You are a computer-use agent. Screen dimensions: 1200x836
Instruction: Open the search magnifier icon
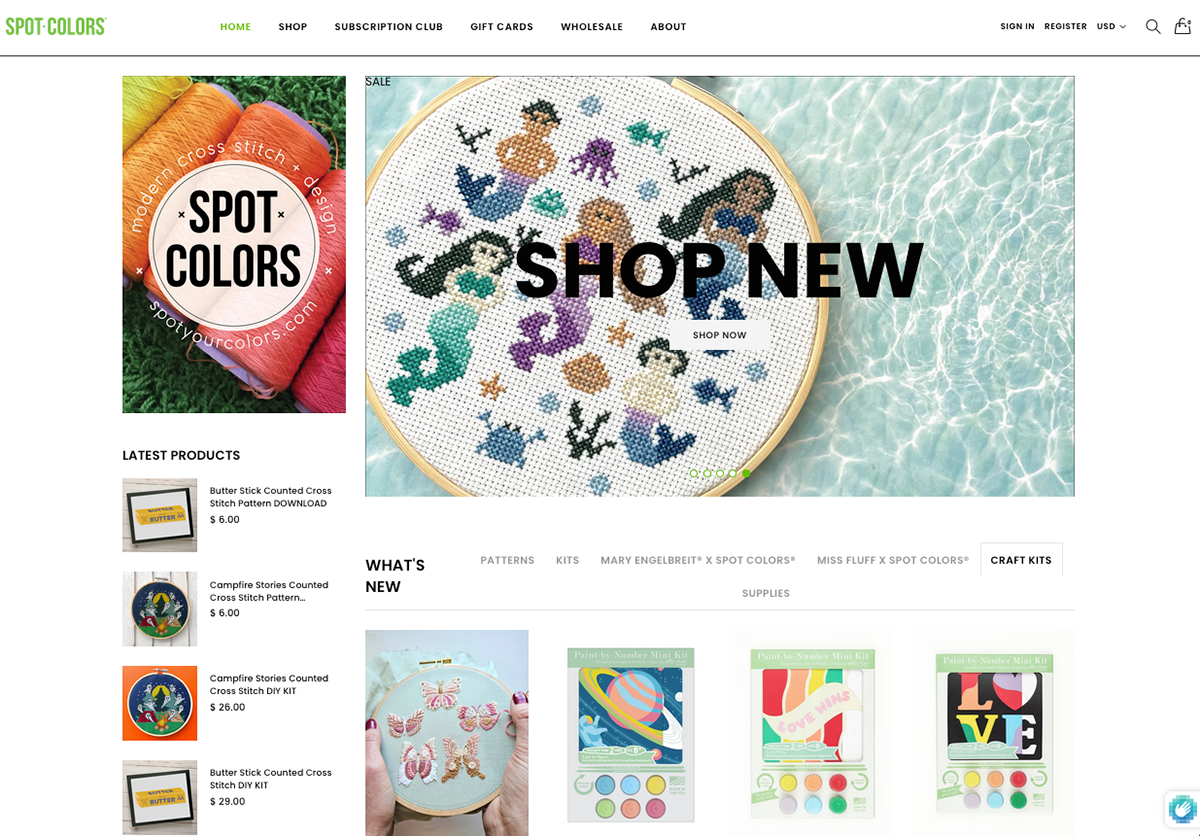pyautogui.click(x=1153, y=27)
